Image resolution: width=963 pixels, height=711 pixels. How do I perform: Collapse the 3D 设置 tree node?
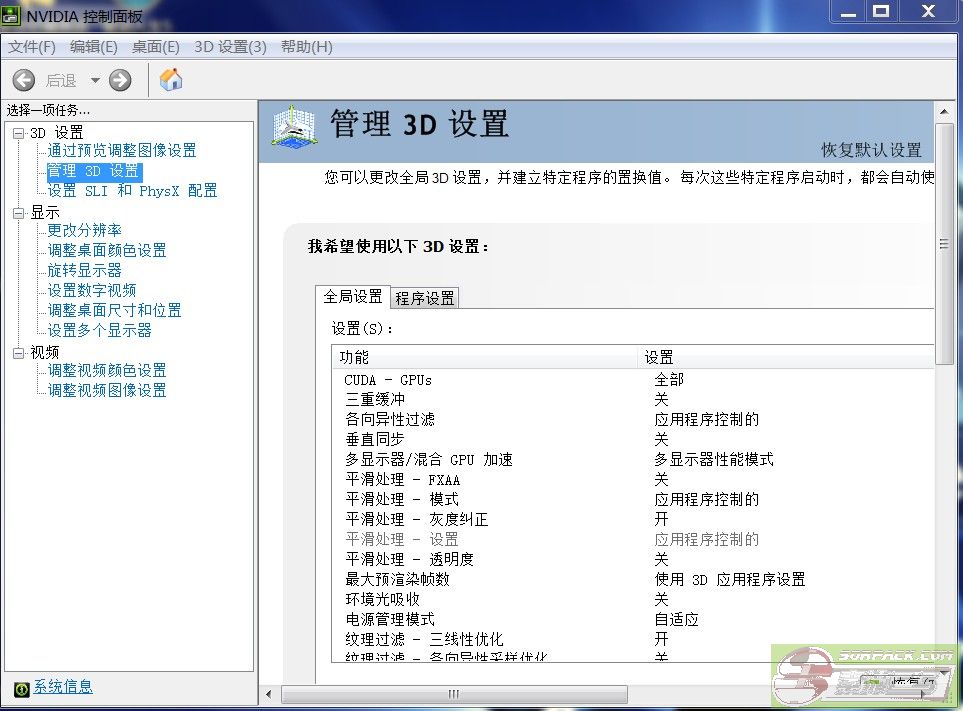point(18,133)
